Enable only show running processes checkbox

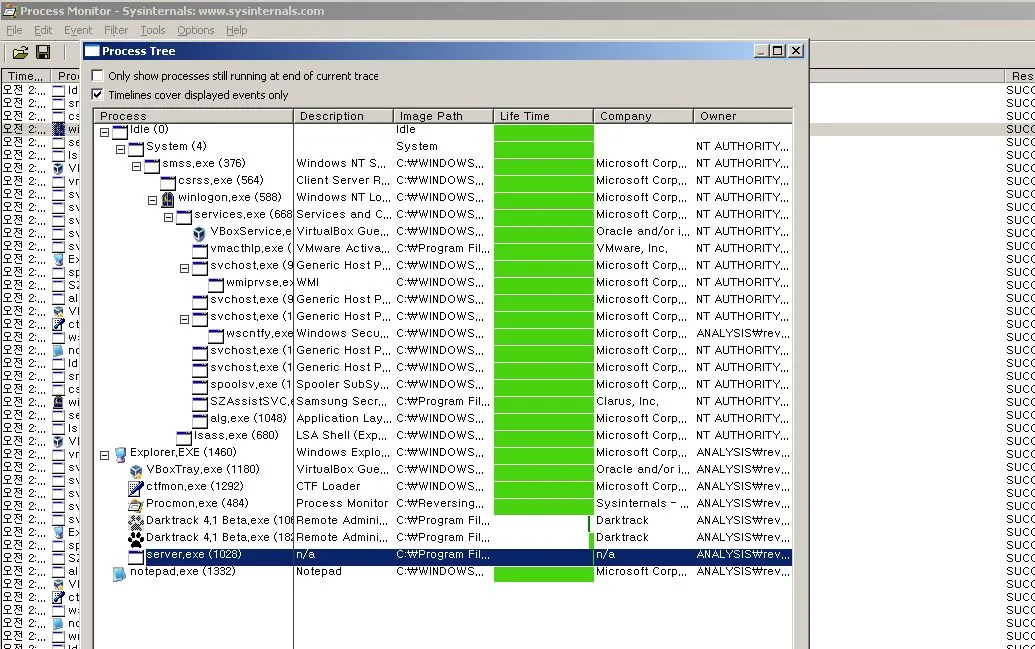pyautogui.click(x=98, y=75)
